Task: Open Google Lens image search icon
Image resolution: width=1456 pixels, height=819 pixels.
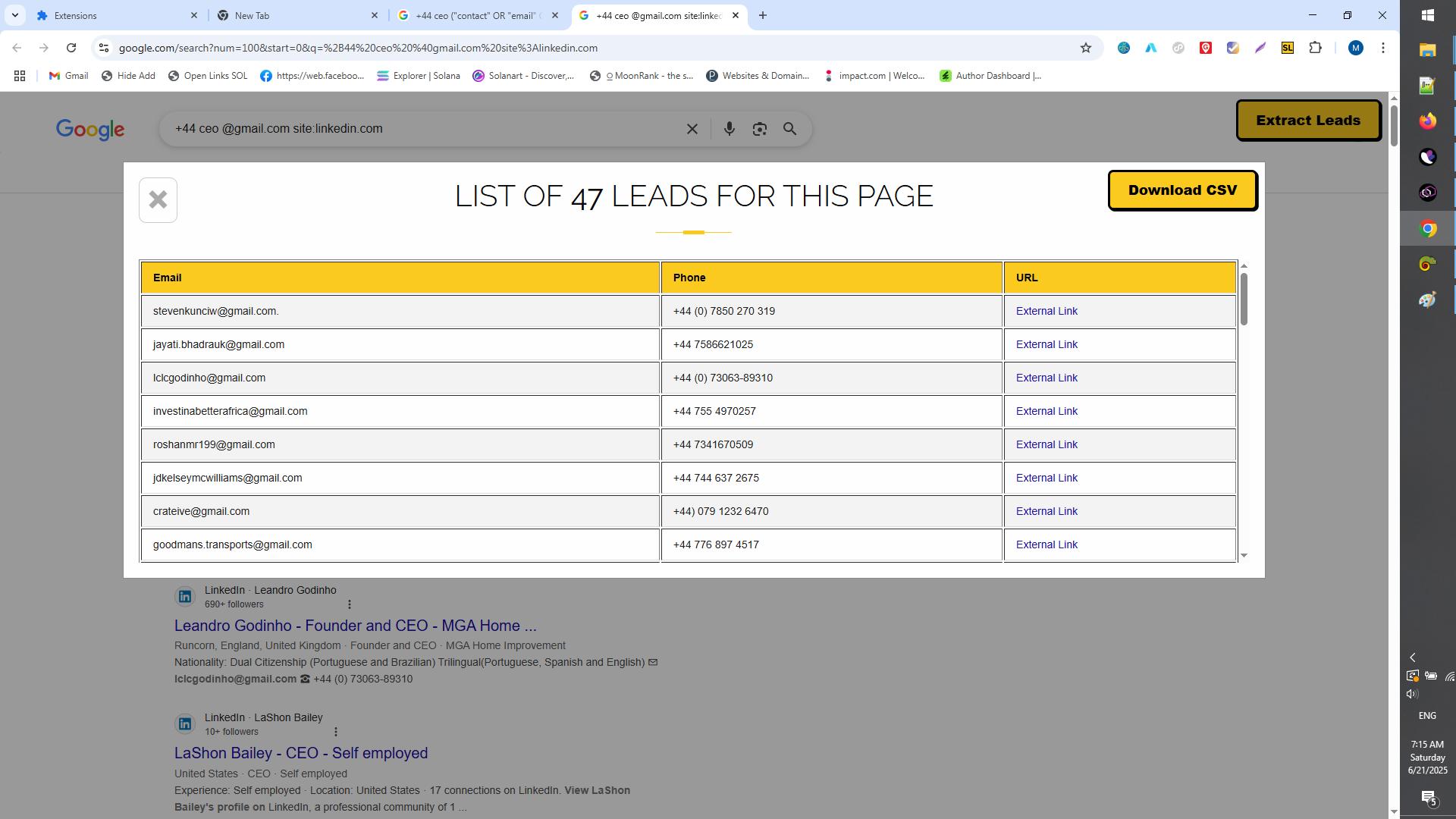Action: click(759, 129)
